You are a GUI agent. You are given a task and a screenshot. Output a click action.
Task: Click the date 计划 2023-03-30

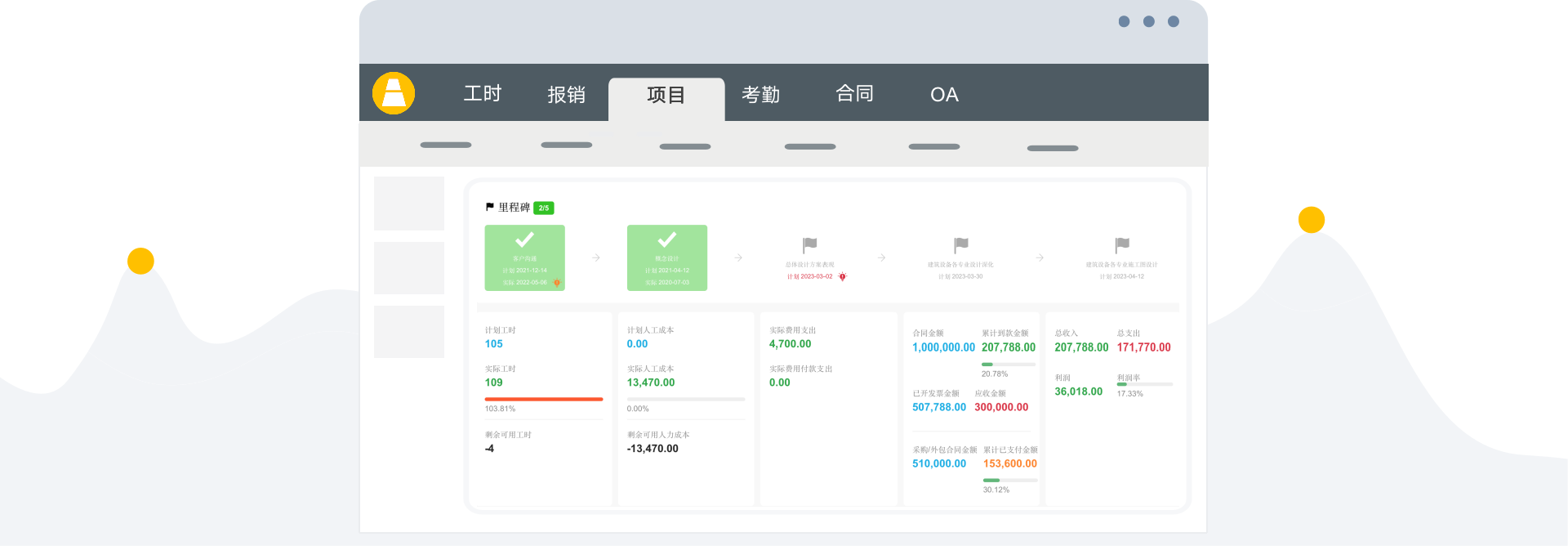(960, 276)
